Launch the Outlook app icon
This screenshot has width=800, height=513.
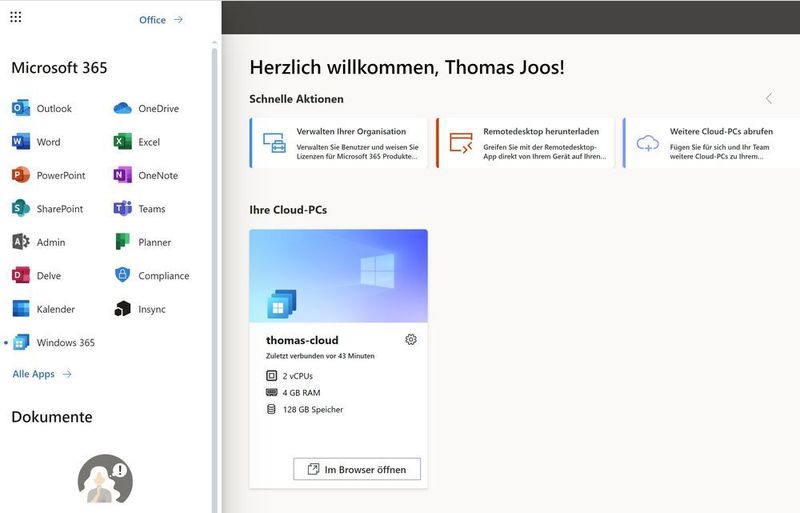(x=21, y=108)
